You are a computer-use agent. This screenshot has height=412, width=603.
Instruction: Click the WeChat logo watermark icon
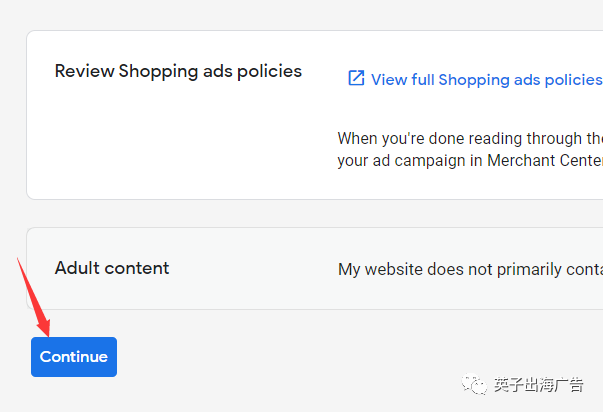(x=475, y=384)
